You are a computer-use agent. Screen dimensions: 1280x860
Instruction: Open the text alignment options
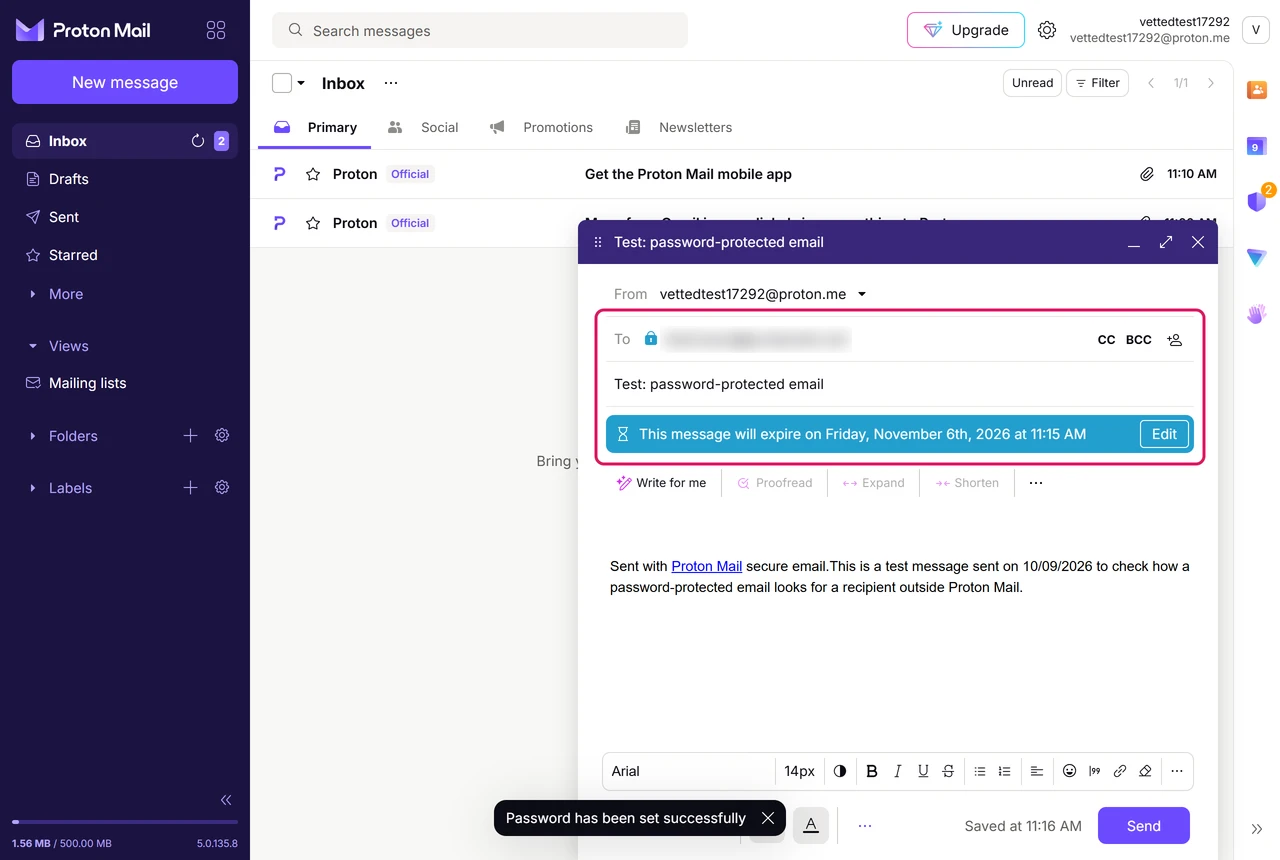[1037, 771]
